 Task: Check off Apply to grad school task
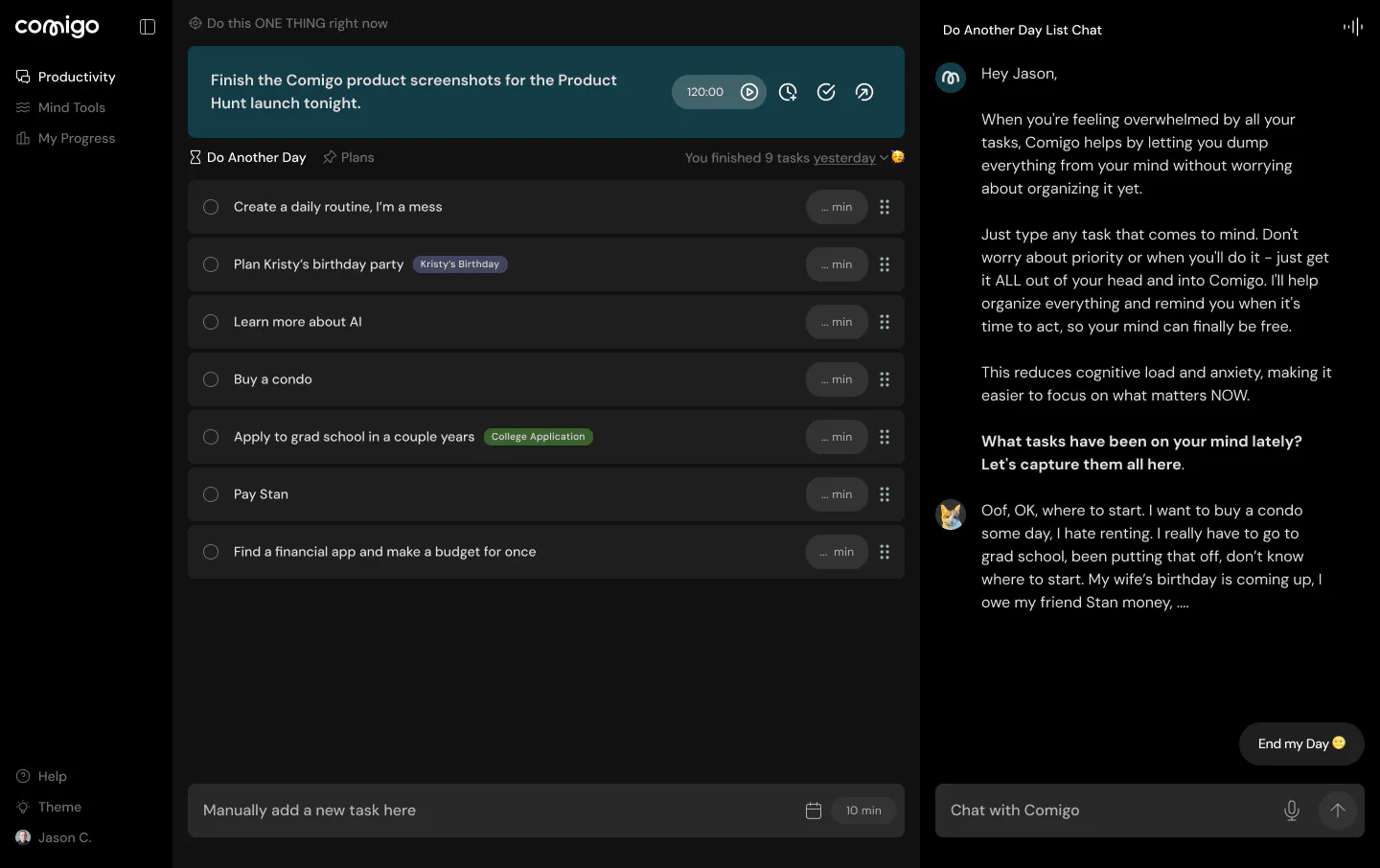[x=211, y=437]
